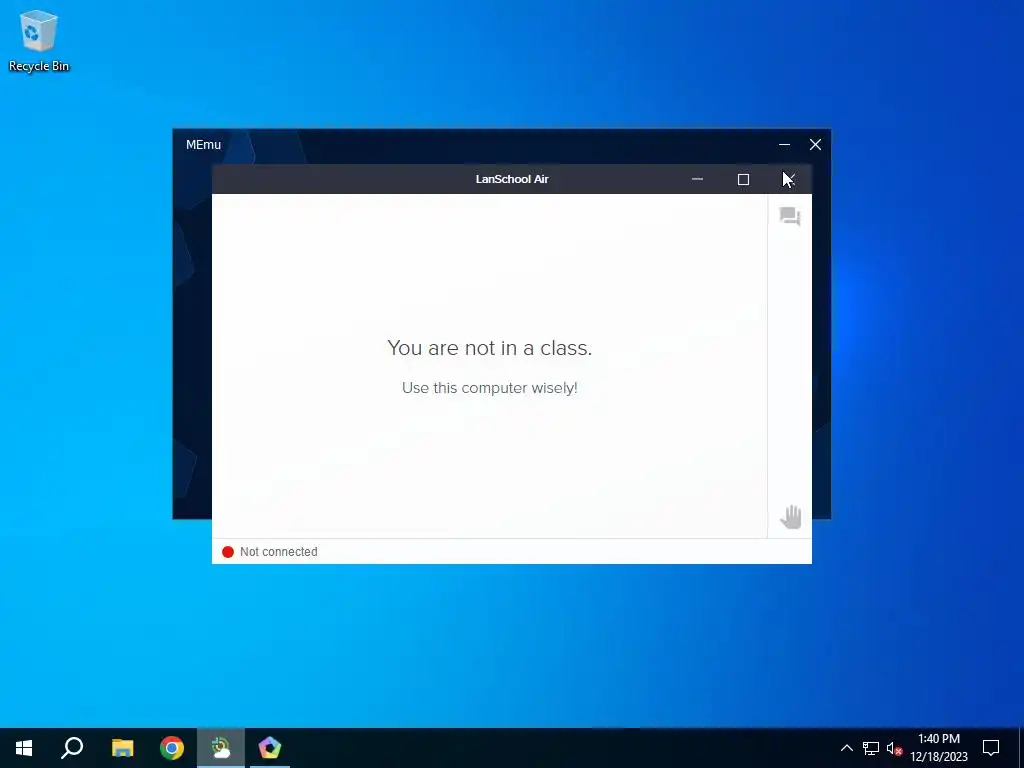Screen dimensions: 1024x768
Task: Launch File Explorer from the taskbar
Action: pyautogui.click(x=122, y=748)
